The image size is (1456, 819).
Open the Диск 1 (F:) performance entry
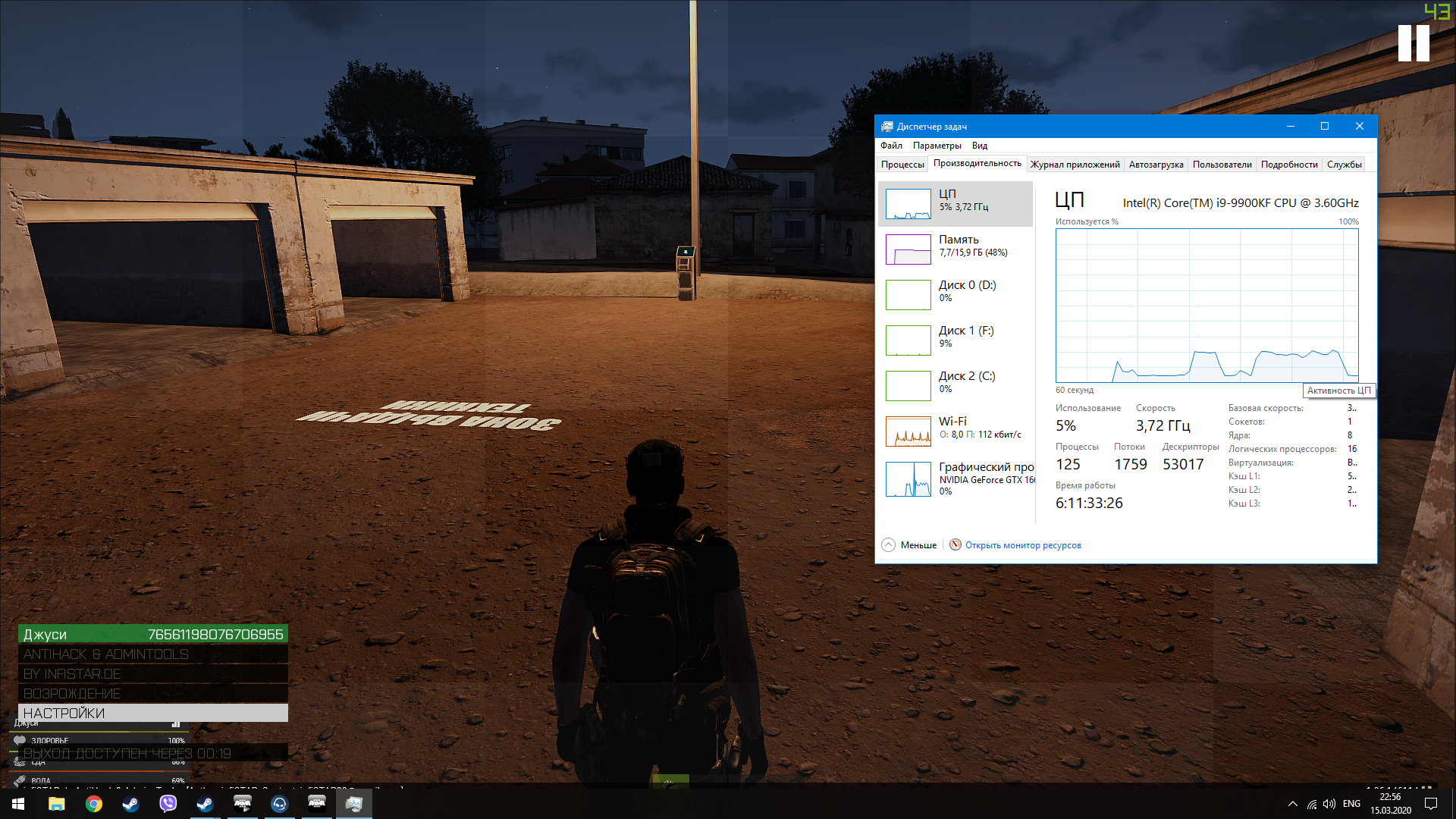955,340
